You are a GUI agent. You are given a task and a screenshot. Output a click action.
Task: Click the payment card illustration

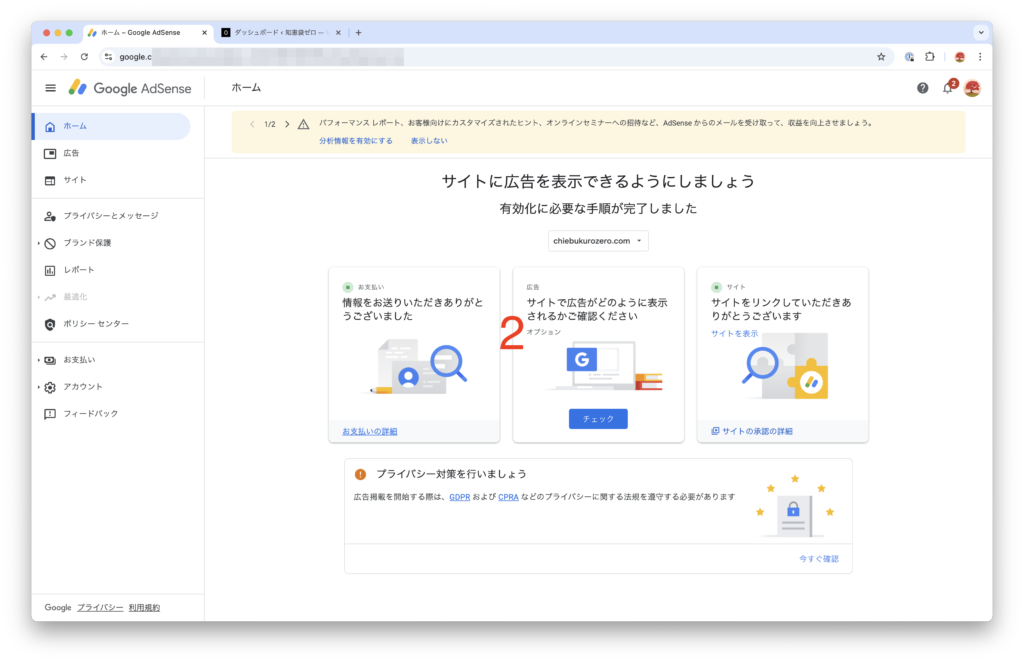(x=414, y=368)
